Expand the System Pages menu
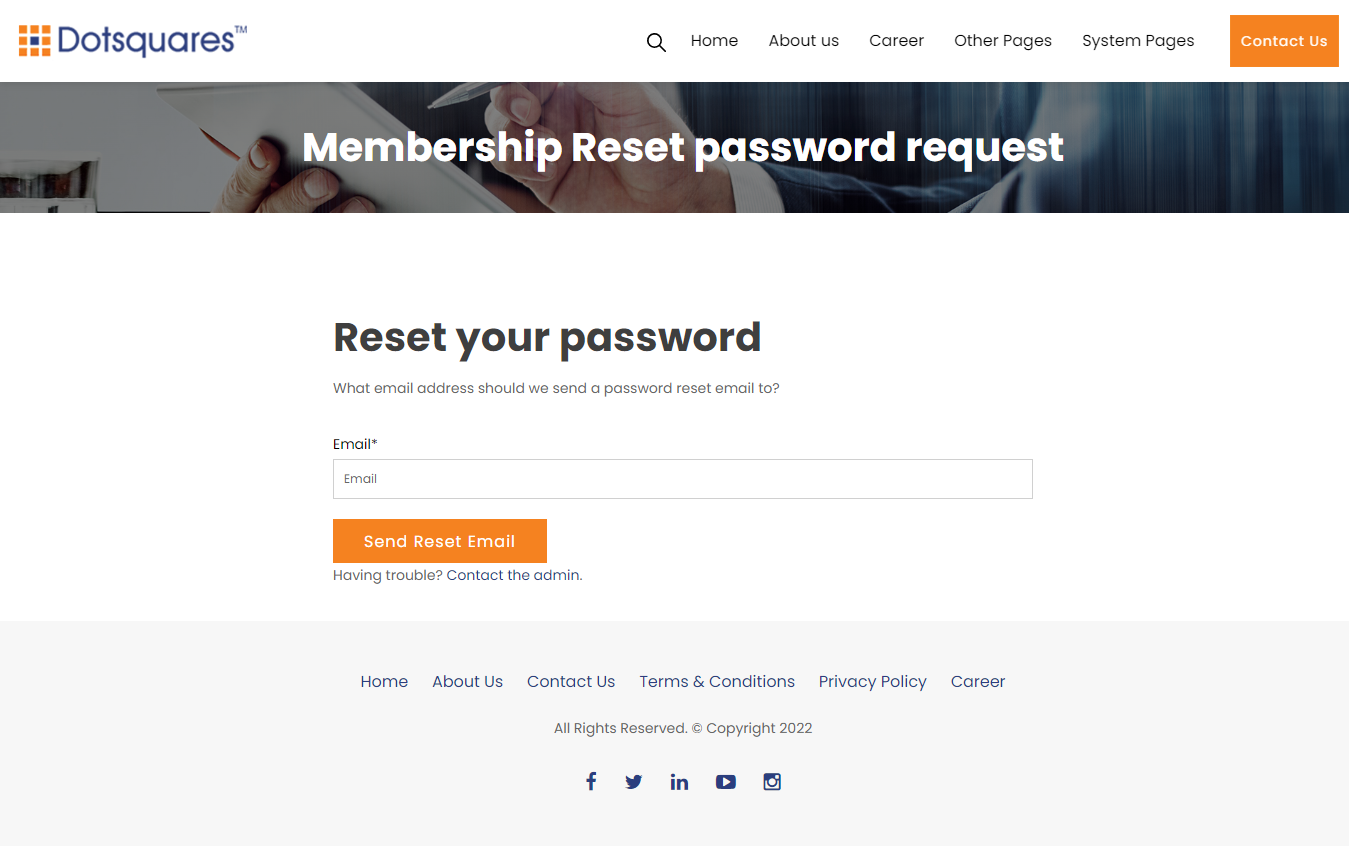This screenshot has height=846, width=1349. click(x=1138, y=41)
